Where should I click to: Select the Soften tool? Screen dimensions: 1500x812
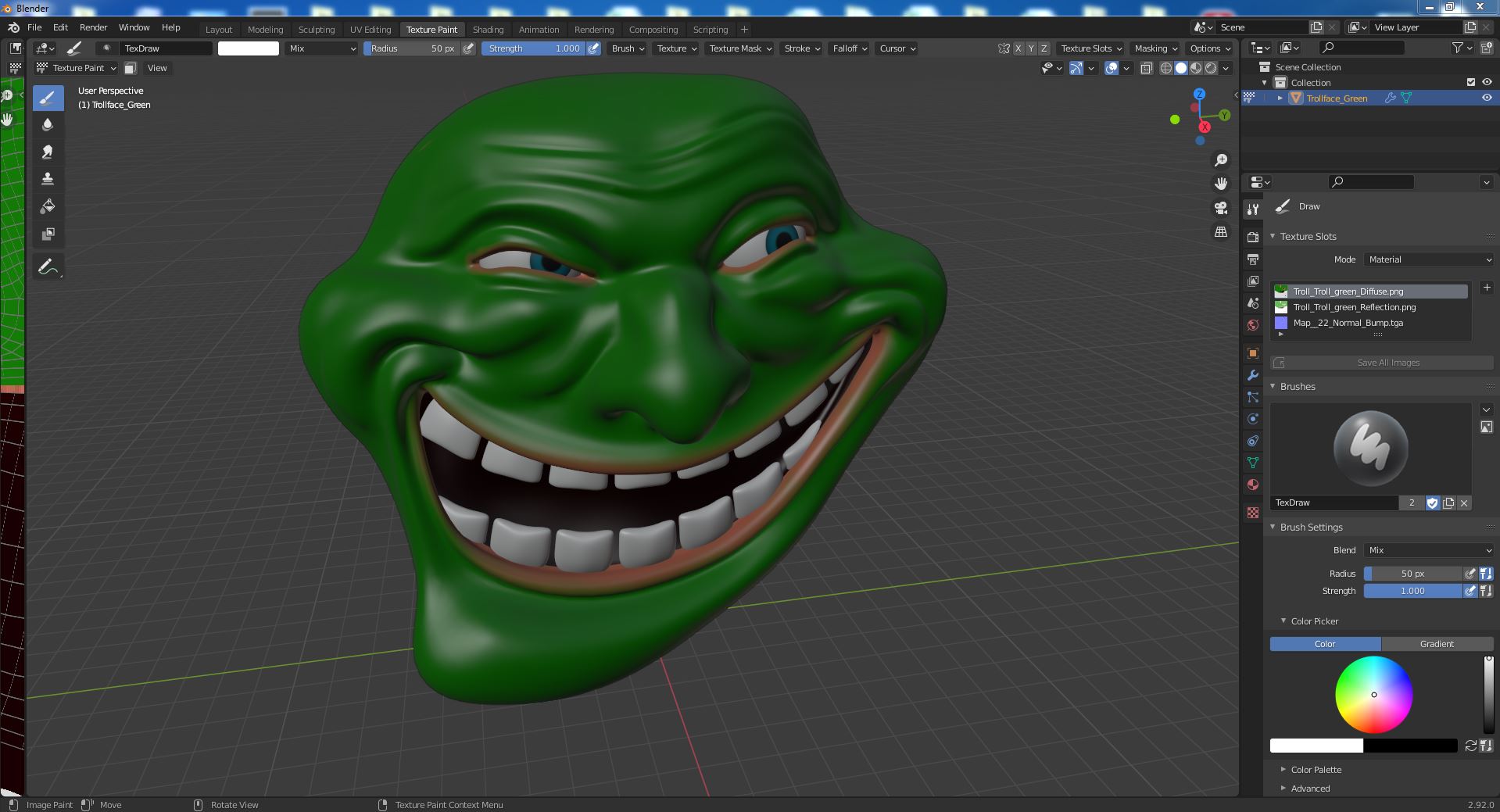(x=48, y=125)
